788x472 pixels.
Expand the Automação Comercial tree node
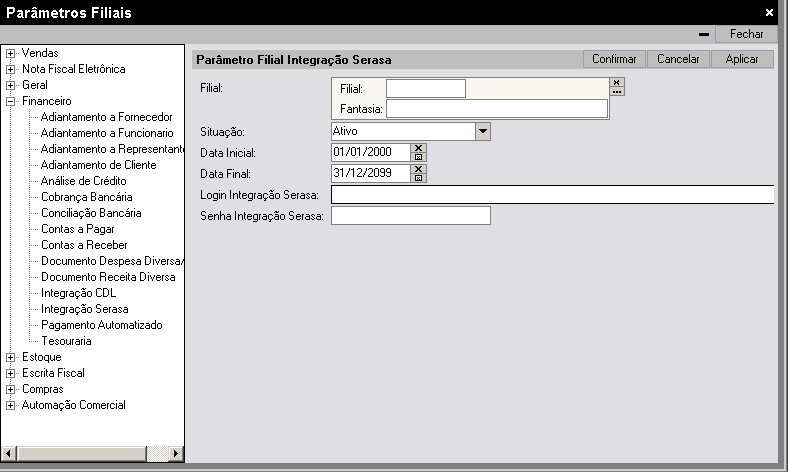pyautogui.click(x=10, y=406)
